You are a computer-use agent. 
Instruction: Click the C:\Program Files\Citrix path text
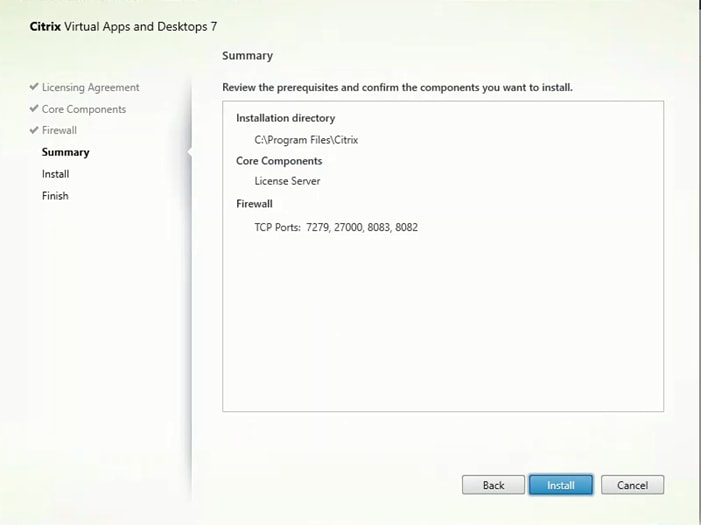(x=306, y=140)
